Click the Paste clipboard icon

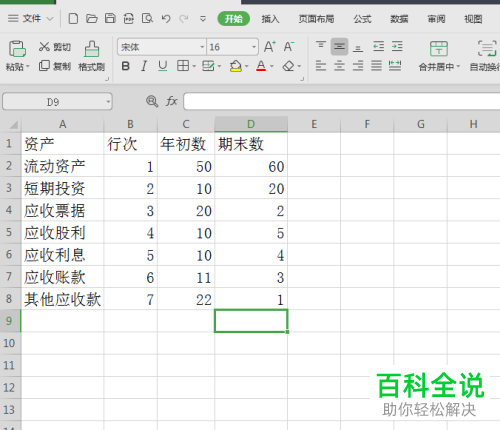(17, 49)
